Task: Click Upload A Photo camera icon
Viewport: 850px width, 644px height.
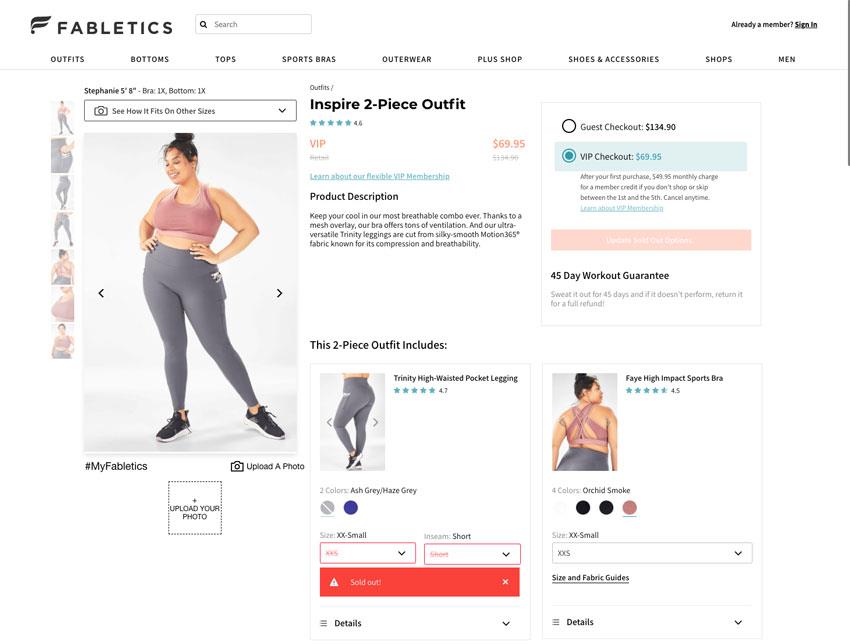Action: click(x=237, y=466)
